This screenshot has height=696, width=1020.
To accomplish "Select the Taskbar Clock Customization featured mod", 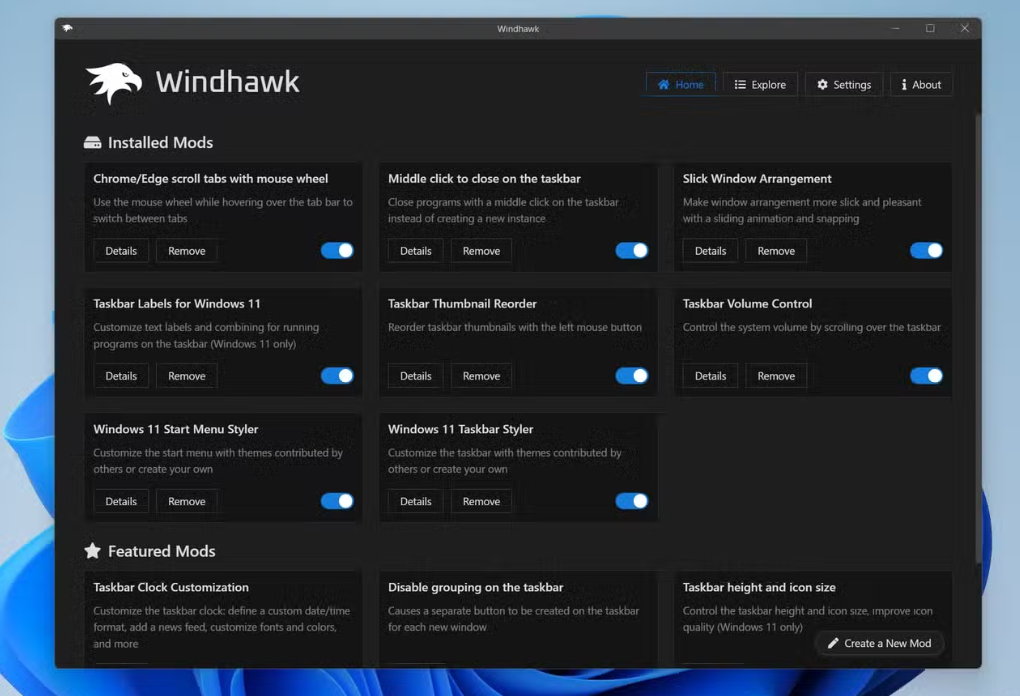I will click(171, 588).
